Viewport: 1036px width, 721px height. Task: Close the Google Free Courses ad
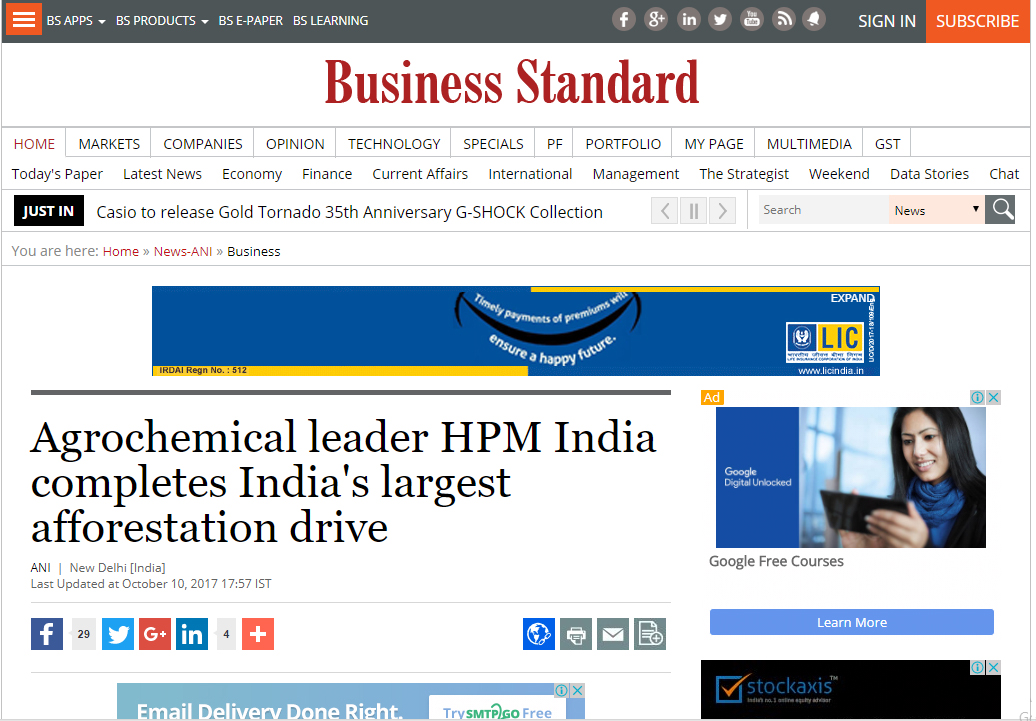click(x=993, y=397)
